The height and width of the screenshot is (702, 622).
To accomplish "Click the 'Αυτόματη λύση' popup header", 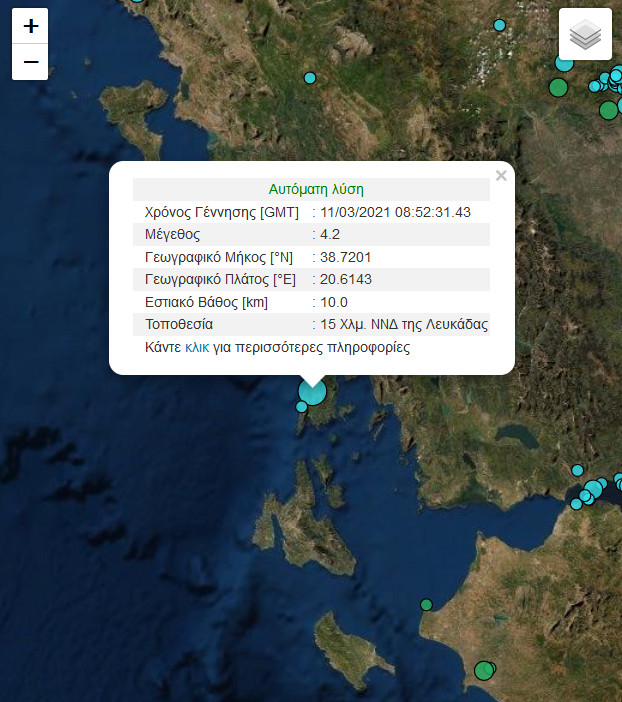I will point(316,189).
